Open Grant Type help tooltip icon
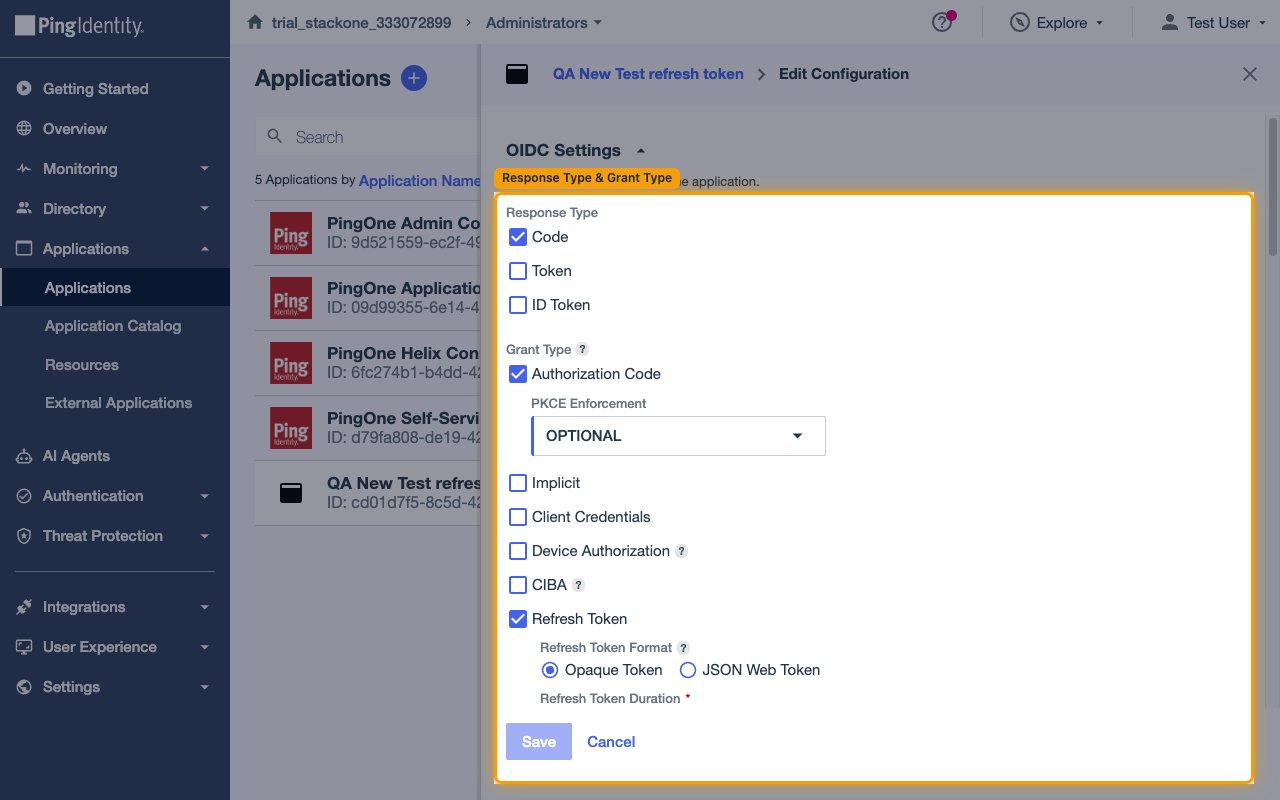 coord(583,350)
